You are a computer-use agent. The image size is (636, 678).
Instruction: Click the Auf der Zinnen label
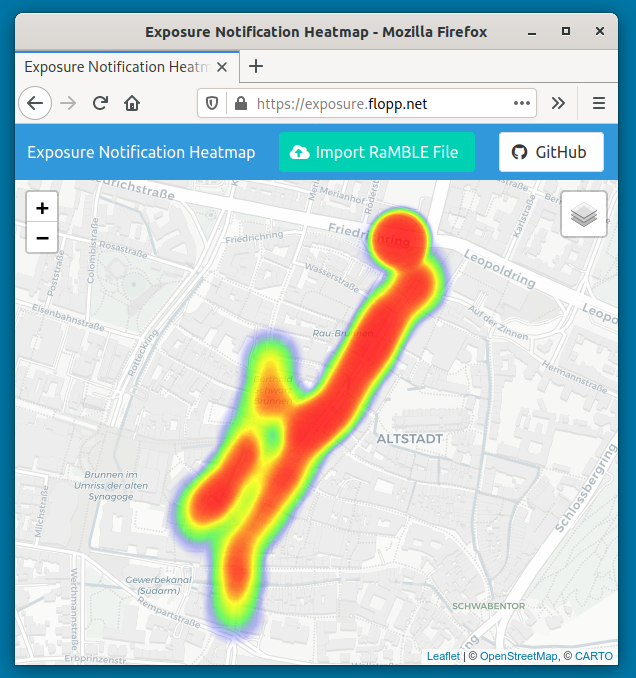pyautogui.click(x=498, y=322)
